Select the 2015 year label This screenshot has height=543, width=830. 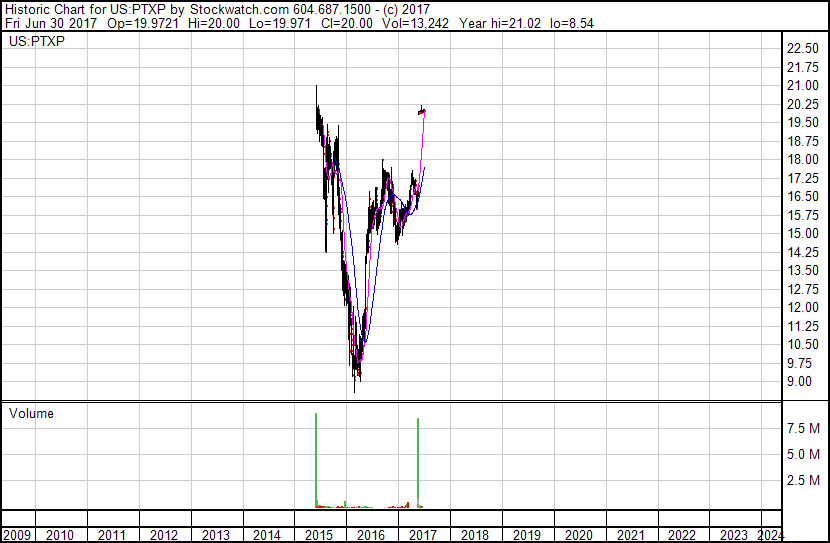(x=319, y=535)
